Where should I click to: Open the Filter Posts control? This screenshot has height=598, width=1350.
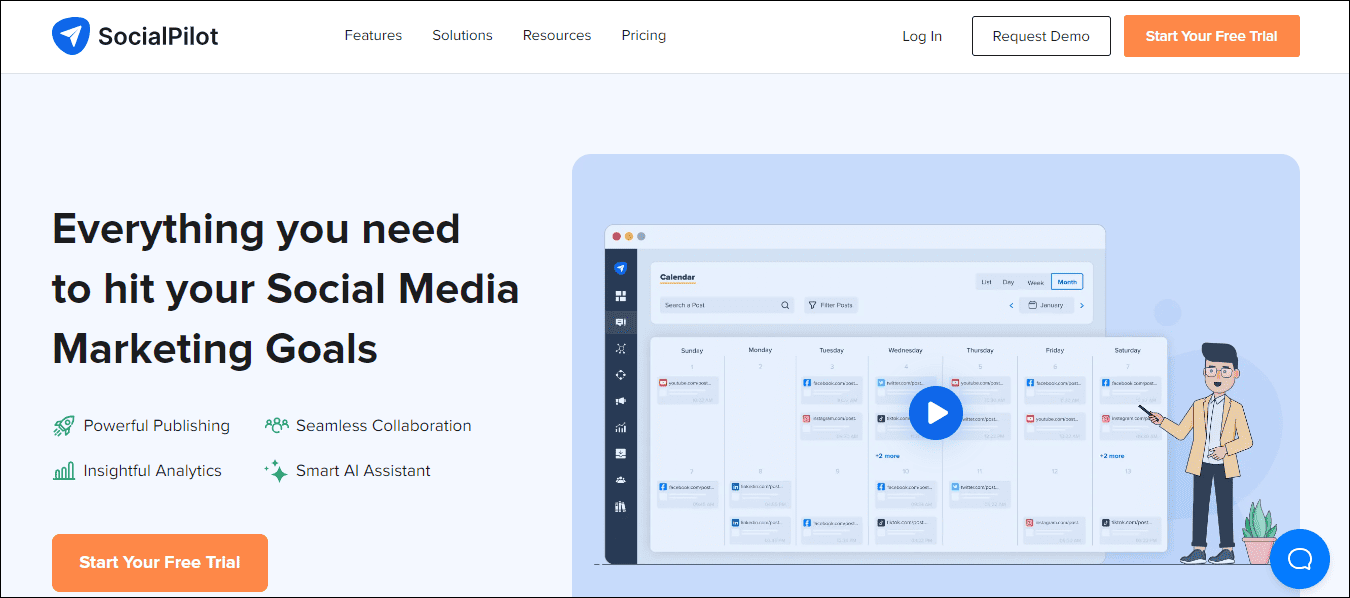[x=831, y=305]
